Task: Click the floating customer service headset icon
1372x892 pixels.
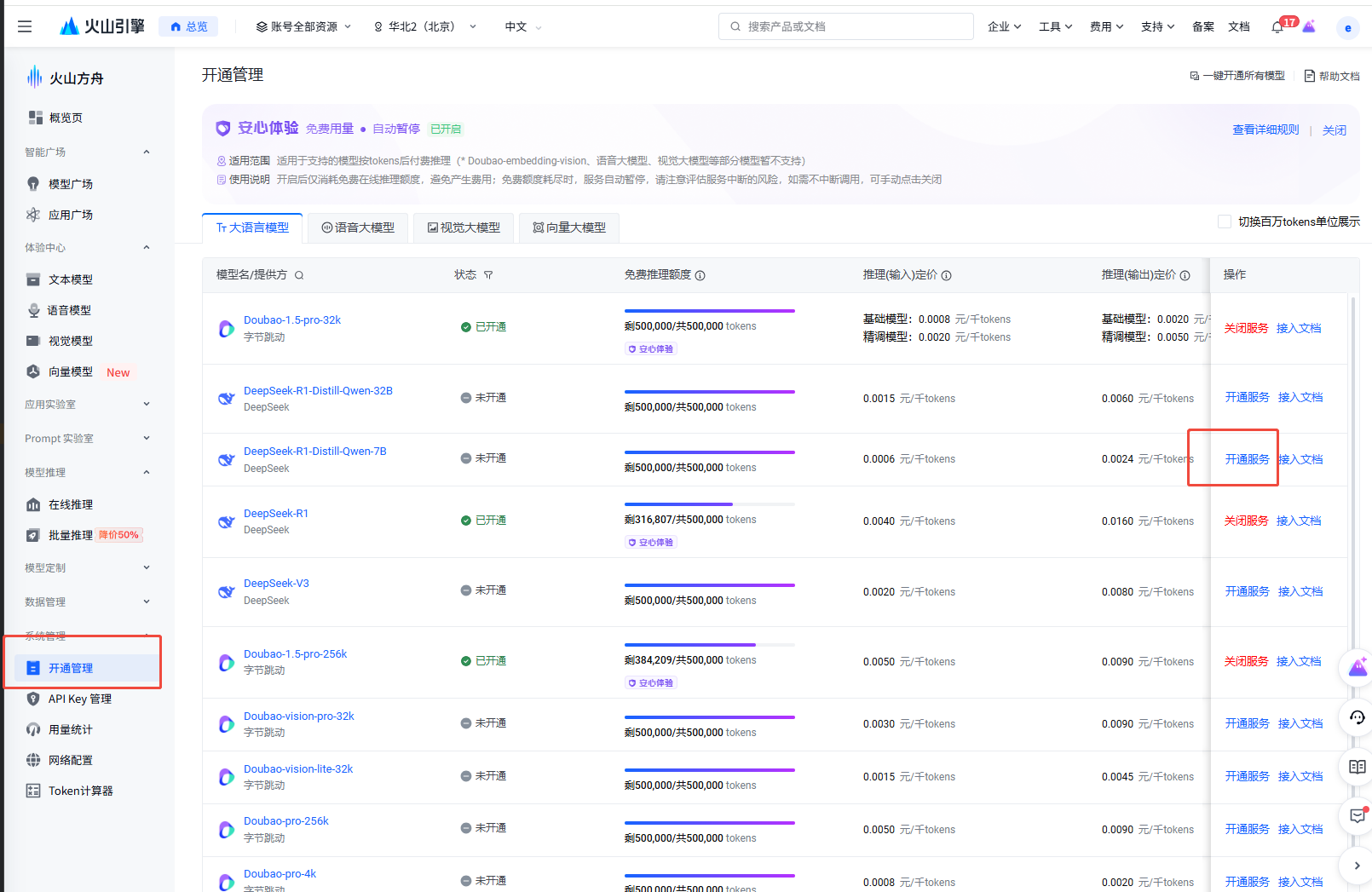Action: [x=1358, y=717]
